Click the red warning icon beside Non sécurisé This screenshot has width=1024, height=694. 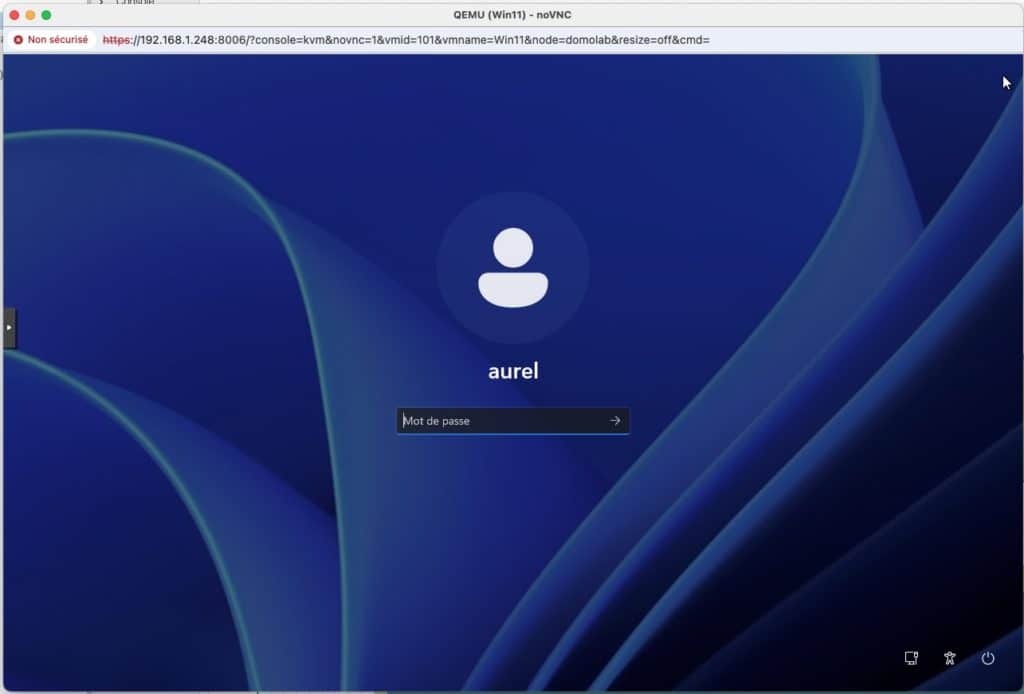point(18,40)
